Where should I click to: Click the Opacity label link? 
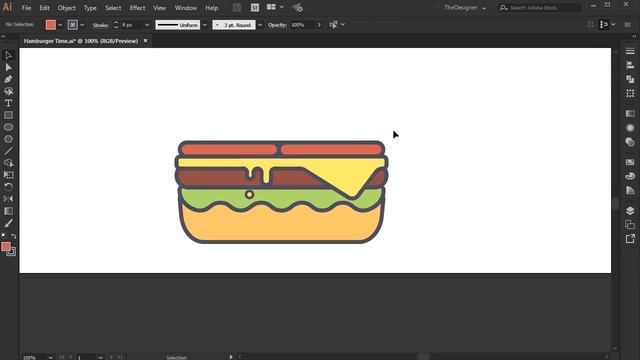278,25
